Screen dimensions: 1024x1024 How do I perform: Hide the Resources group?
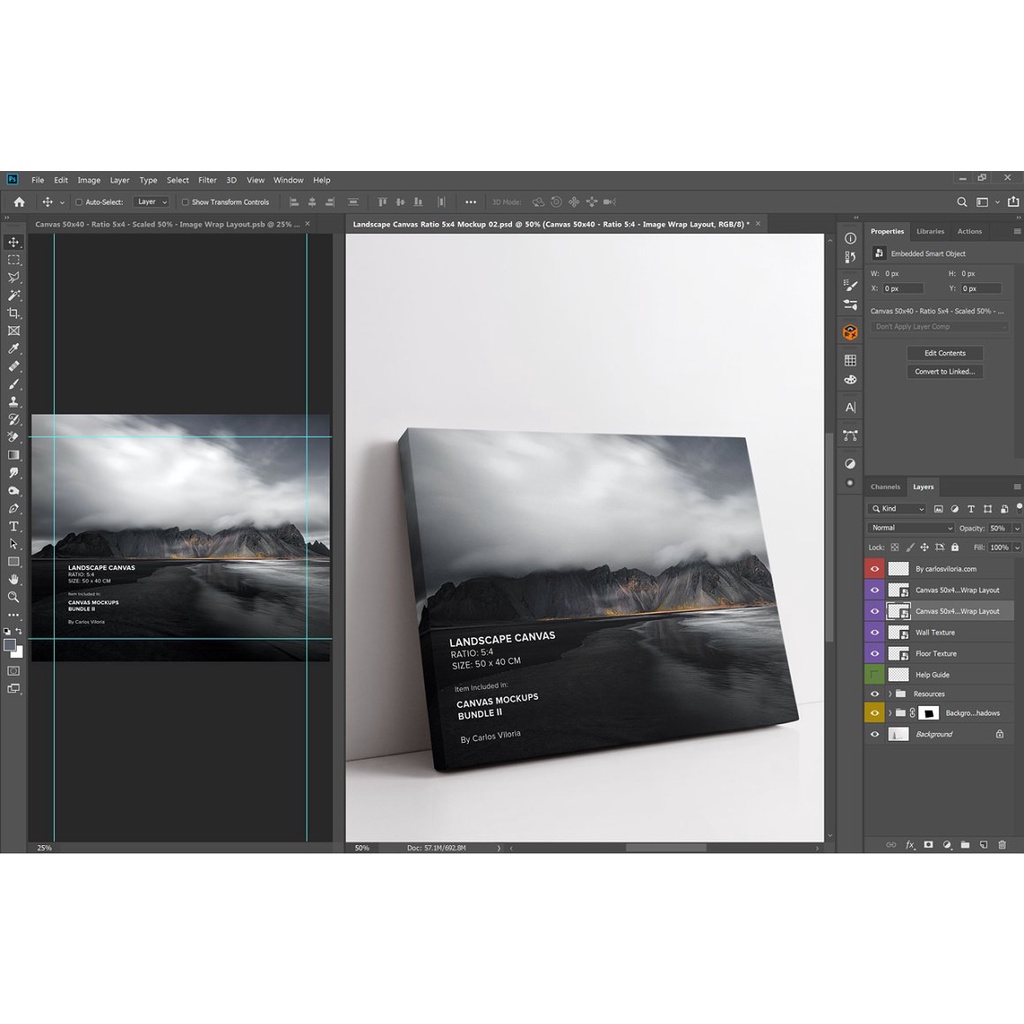click(x=874, y=694)
